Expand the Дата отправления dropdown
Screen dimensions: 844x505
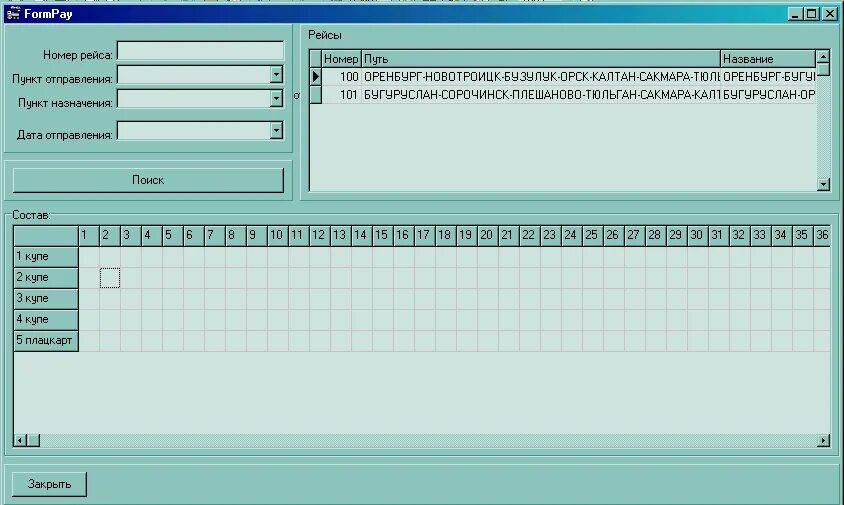276,130
